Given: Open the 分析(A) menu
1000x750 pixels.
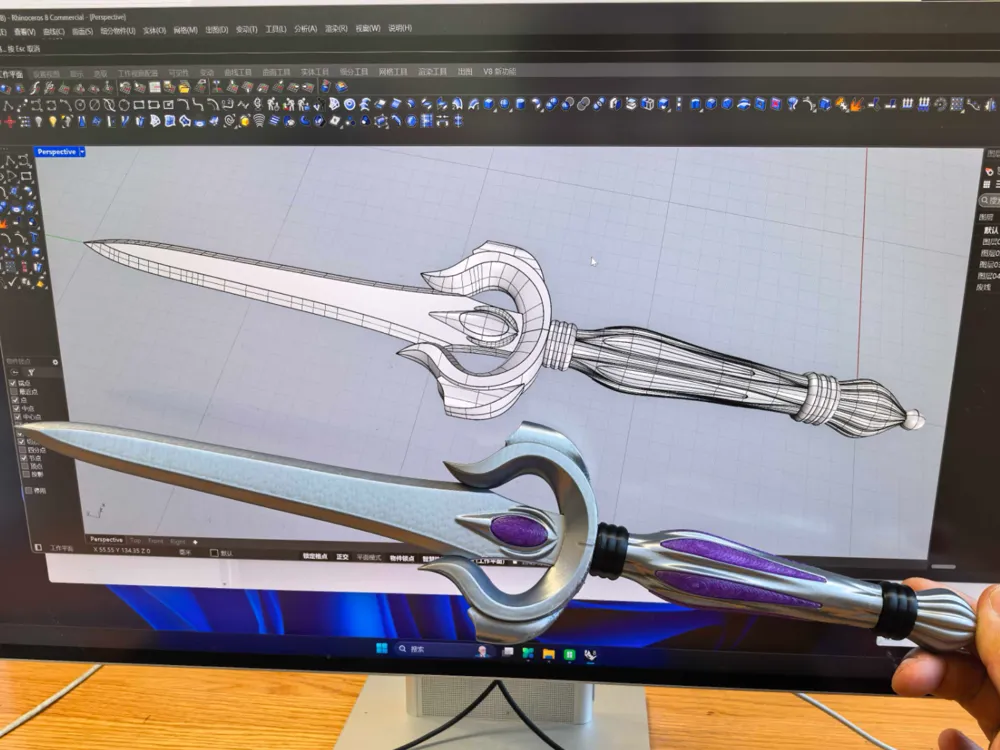Looking at the screenshot, I should point(305,29).
